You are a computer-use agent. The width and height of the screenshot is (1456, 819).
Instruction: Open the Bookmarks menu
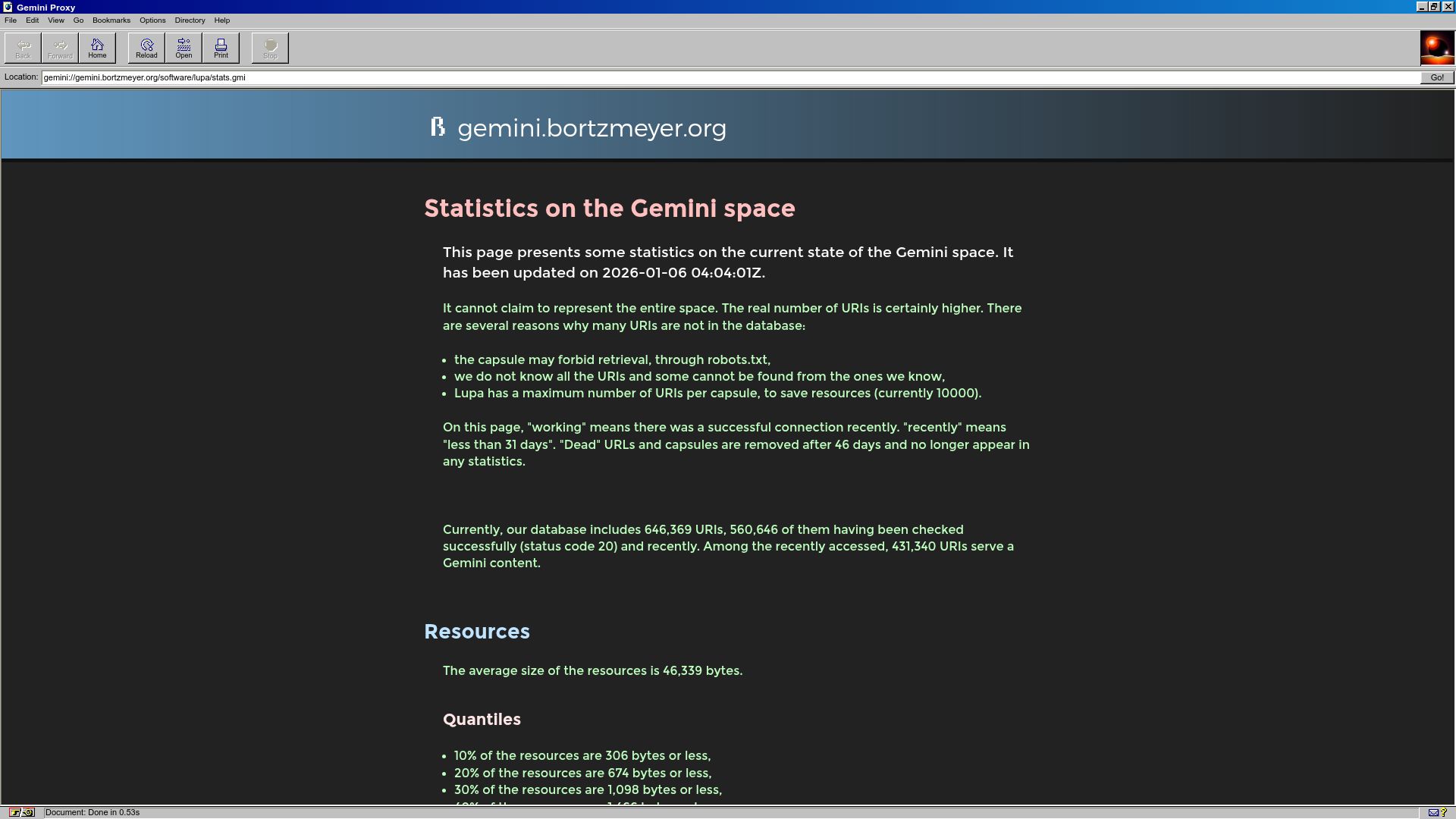[111, 20]
